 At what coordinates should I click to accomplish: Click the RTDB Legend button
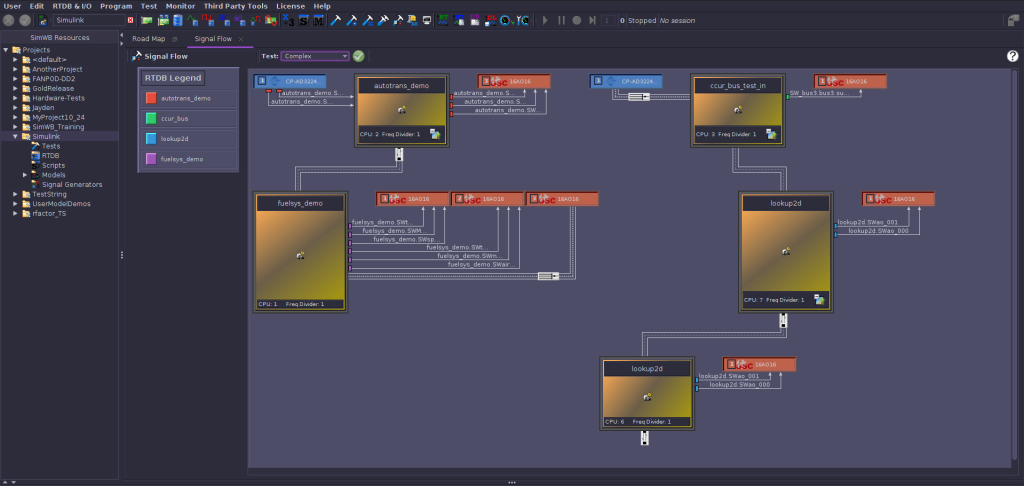point(172,78)
